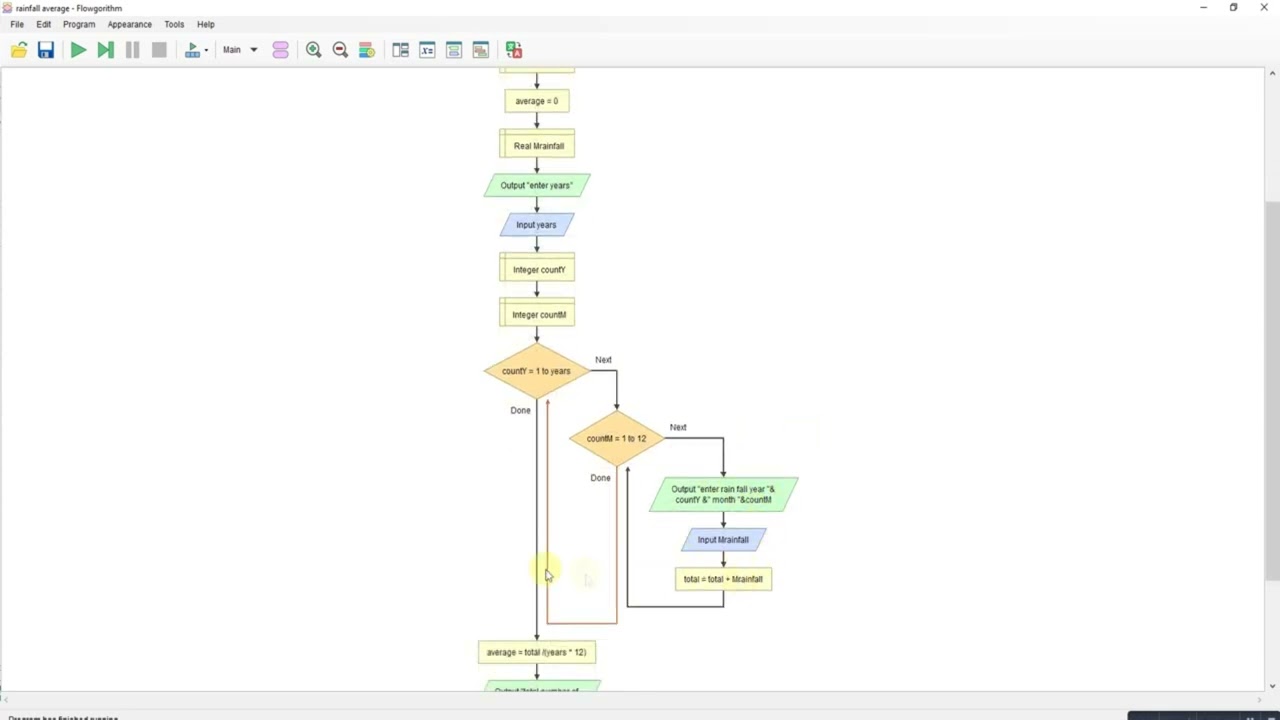Open the language translate icon

pyautogui.click(x=514, y=50)
